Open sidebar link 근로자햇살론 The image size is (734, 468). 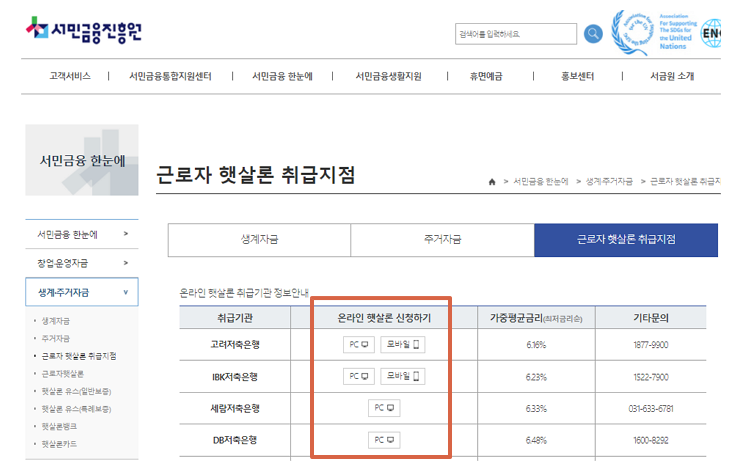[x=63, y=374]
